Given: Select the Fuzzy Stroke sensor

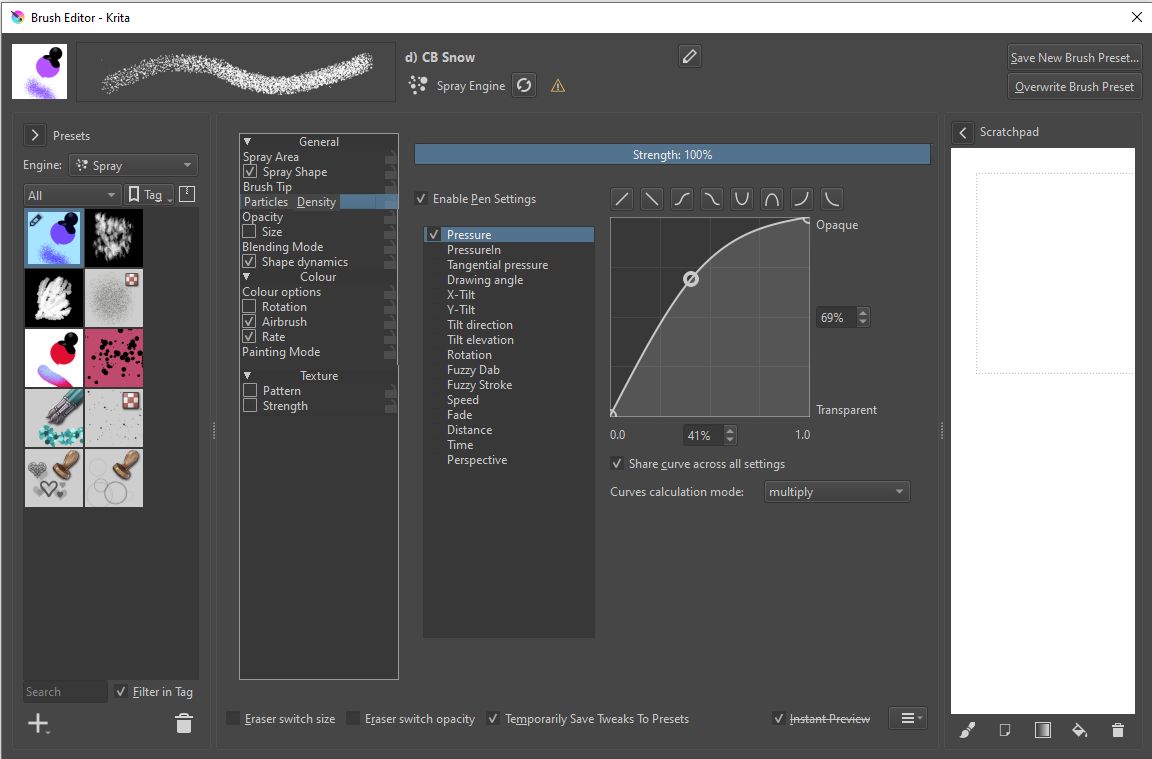Looking at the screenshot, I should [x=479, y=385].
